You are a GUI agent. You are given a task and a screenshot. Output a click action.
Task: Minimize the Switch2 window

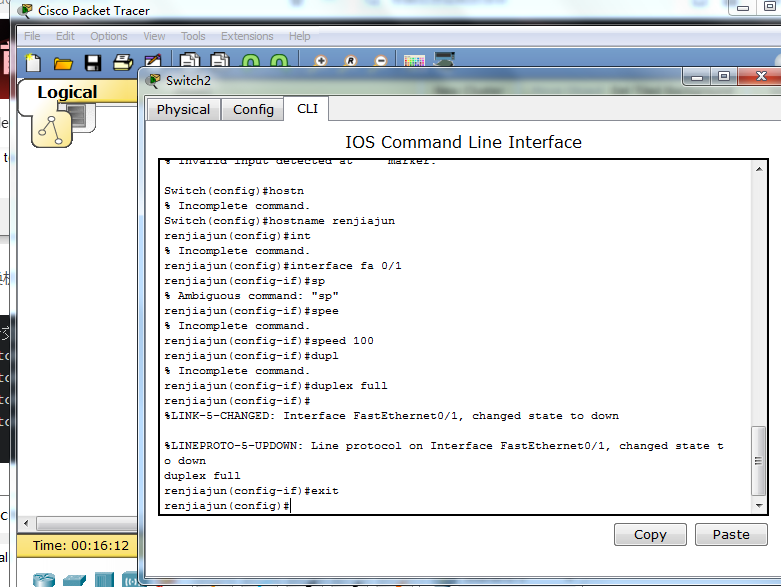tap(697, 77)
